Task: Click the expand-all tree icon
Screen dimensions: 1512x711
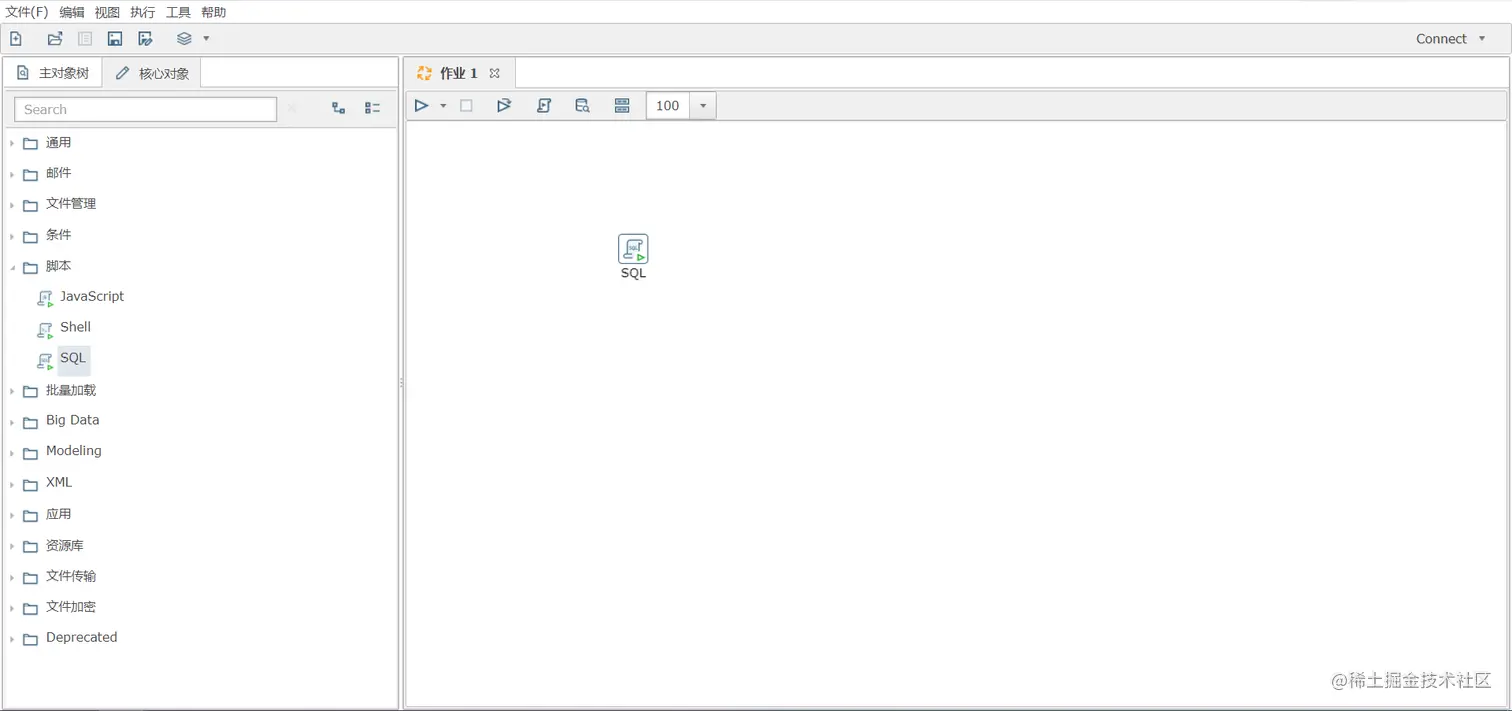Action: (x=339, y=108)
